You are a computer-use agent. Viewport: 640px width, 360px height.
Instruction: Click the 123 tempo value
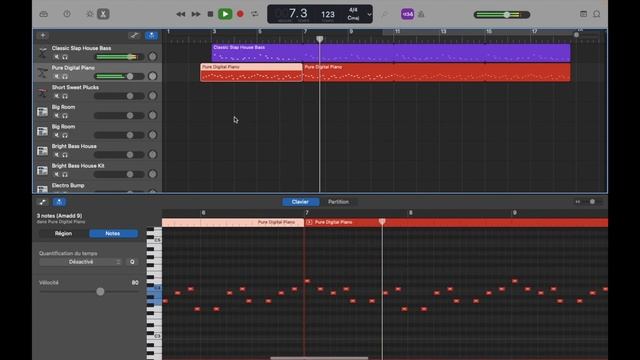pos(328,14)
